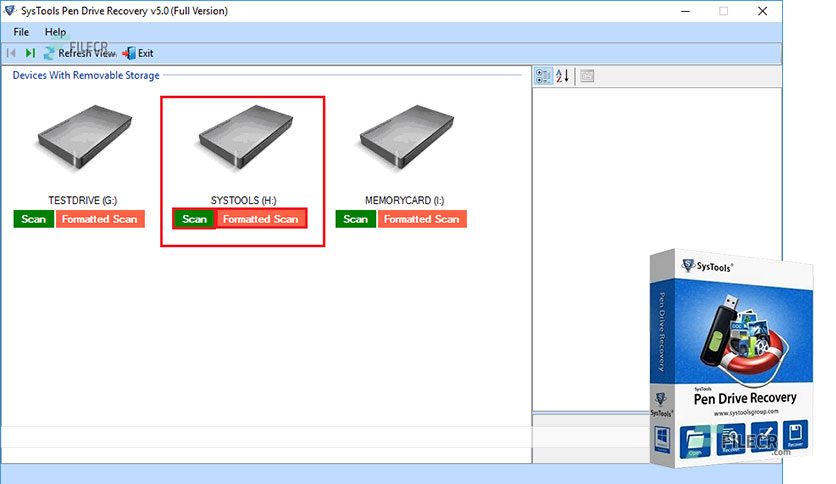
Task: Click the Pen Drive Recovery product box image
Action: 732,358
